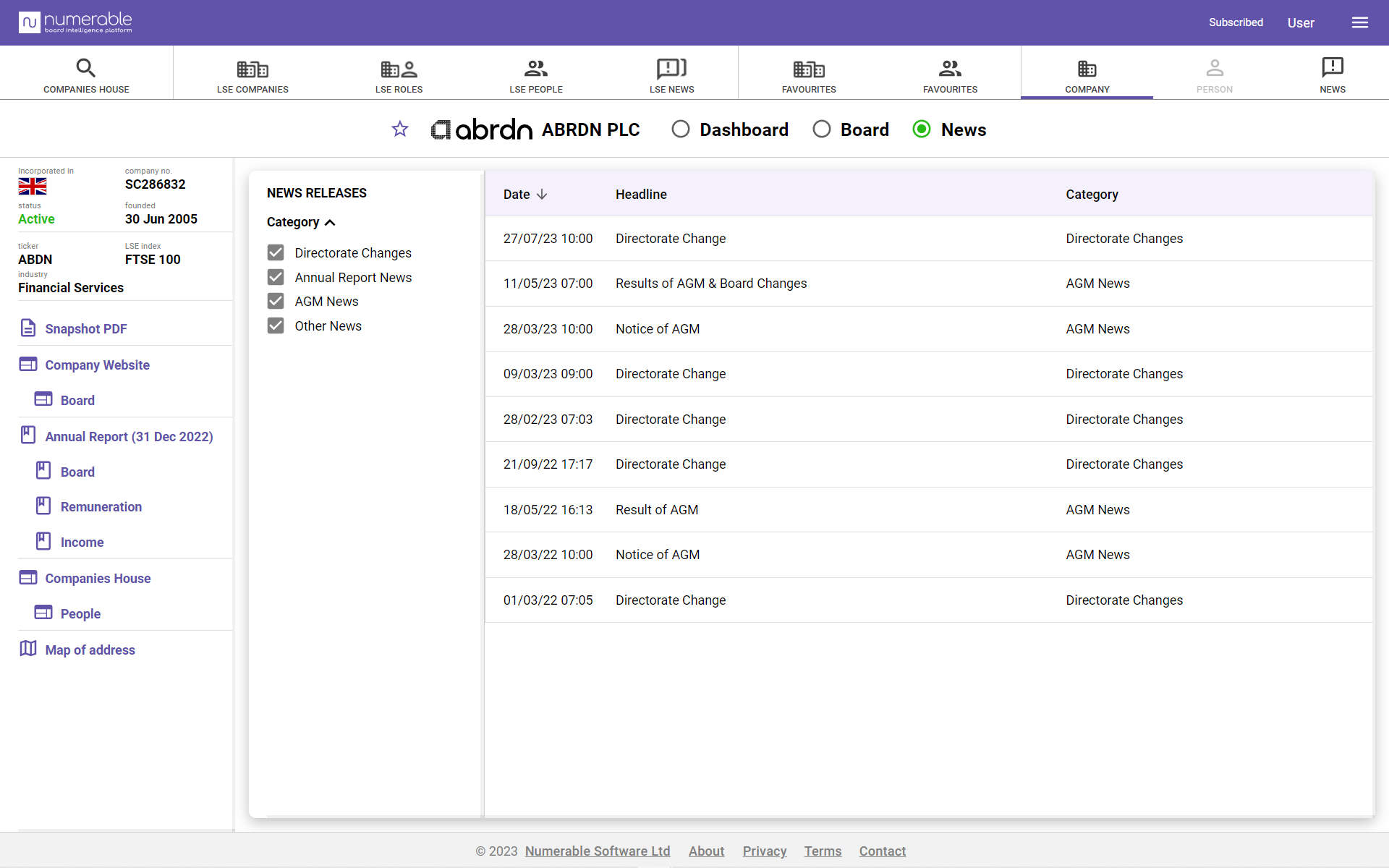The height and width of the screenshot is (868, 1389).
Task: Open the LSE Companies tab
Action: point(252,90)
